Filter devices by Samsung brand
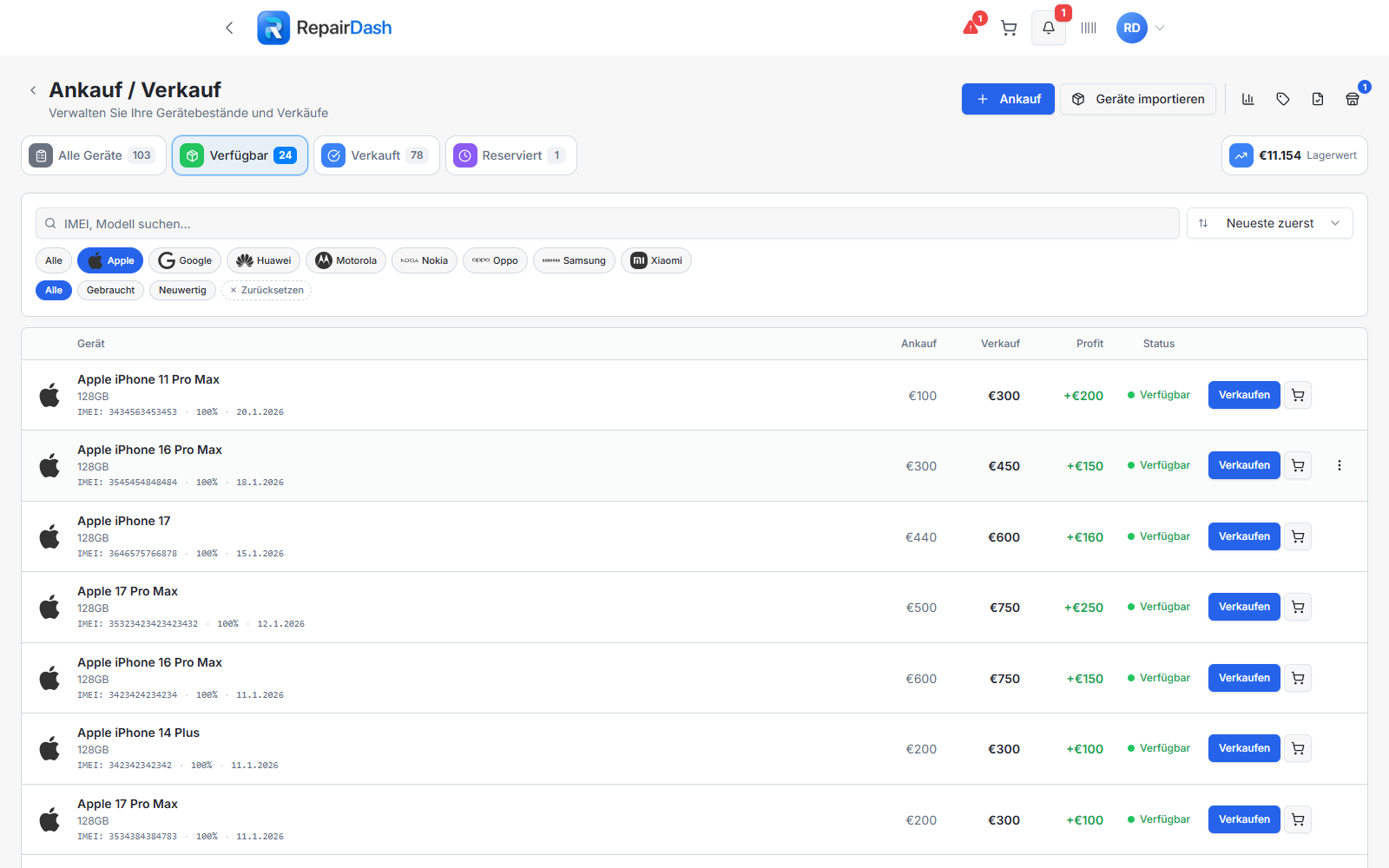The image size is (1389, 868). click(574, 260)
